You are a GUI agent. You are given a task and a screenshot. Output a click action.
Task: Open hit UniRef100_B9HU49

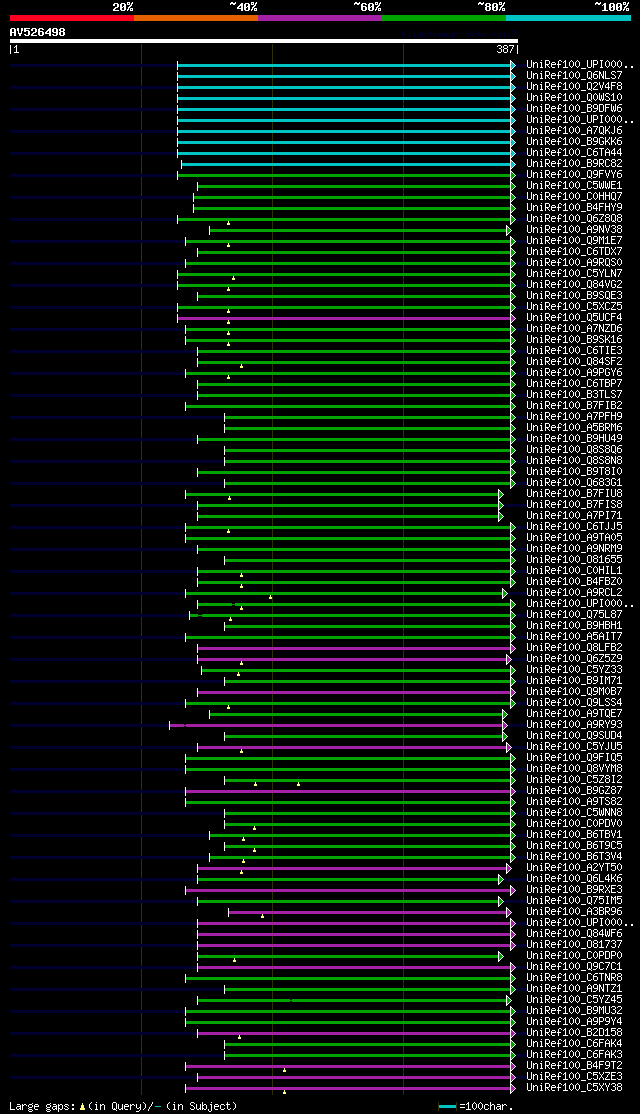(x=575, y=439)
